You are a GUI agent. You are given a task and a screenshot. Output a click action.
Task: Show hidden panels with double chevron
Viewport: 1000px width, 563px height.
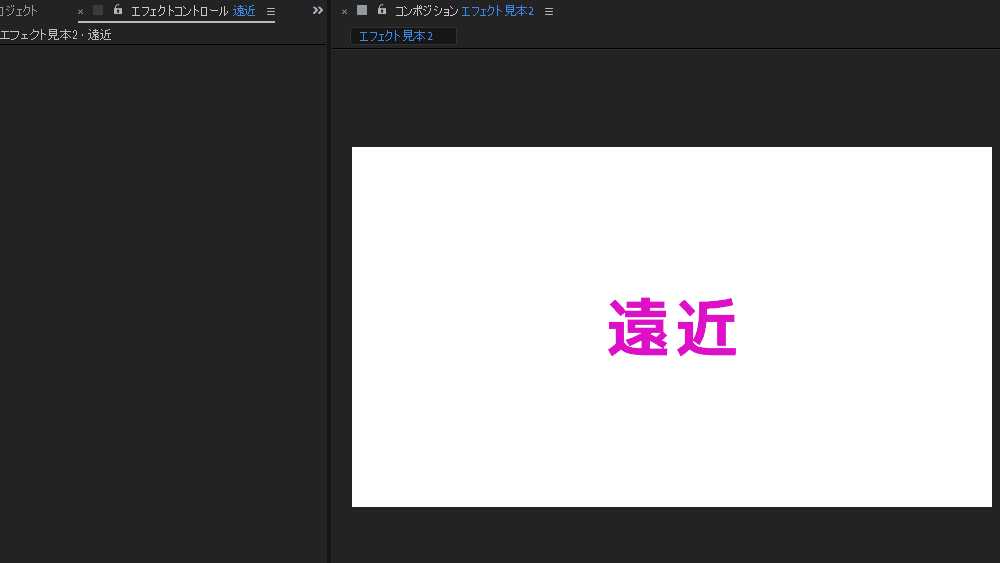(318, 10)
